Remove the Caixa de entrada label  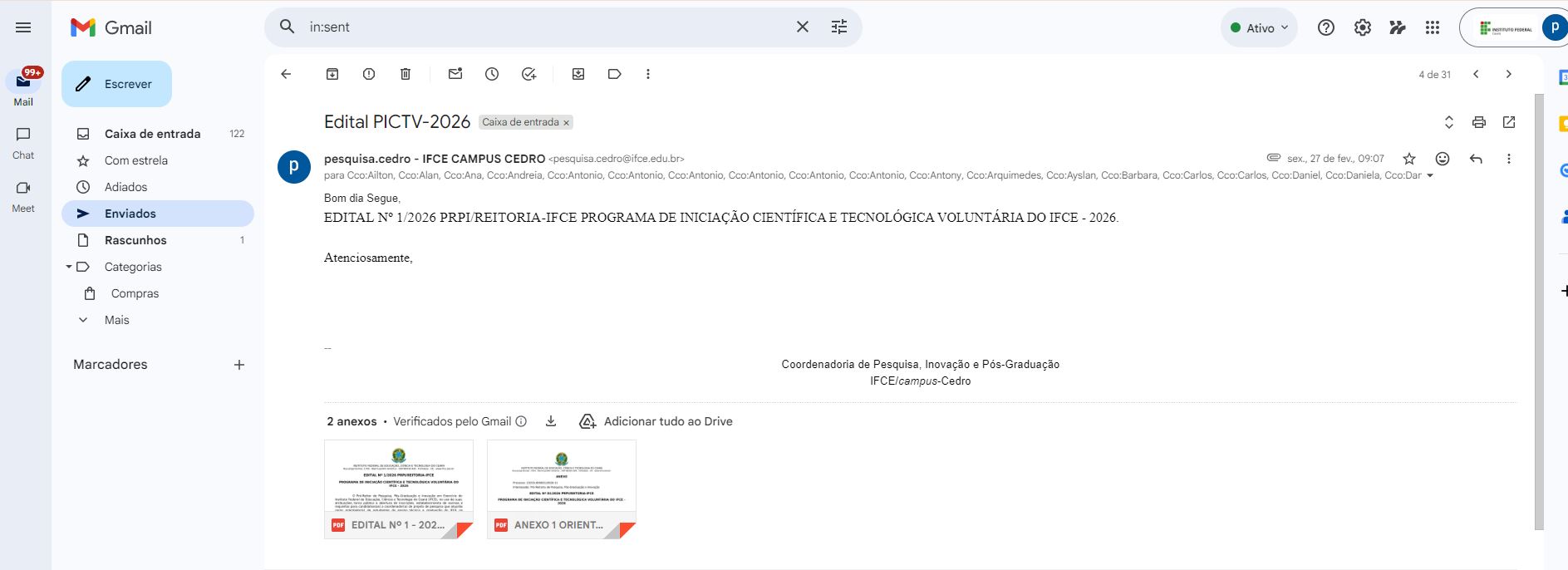(x=567, y=123)
